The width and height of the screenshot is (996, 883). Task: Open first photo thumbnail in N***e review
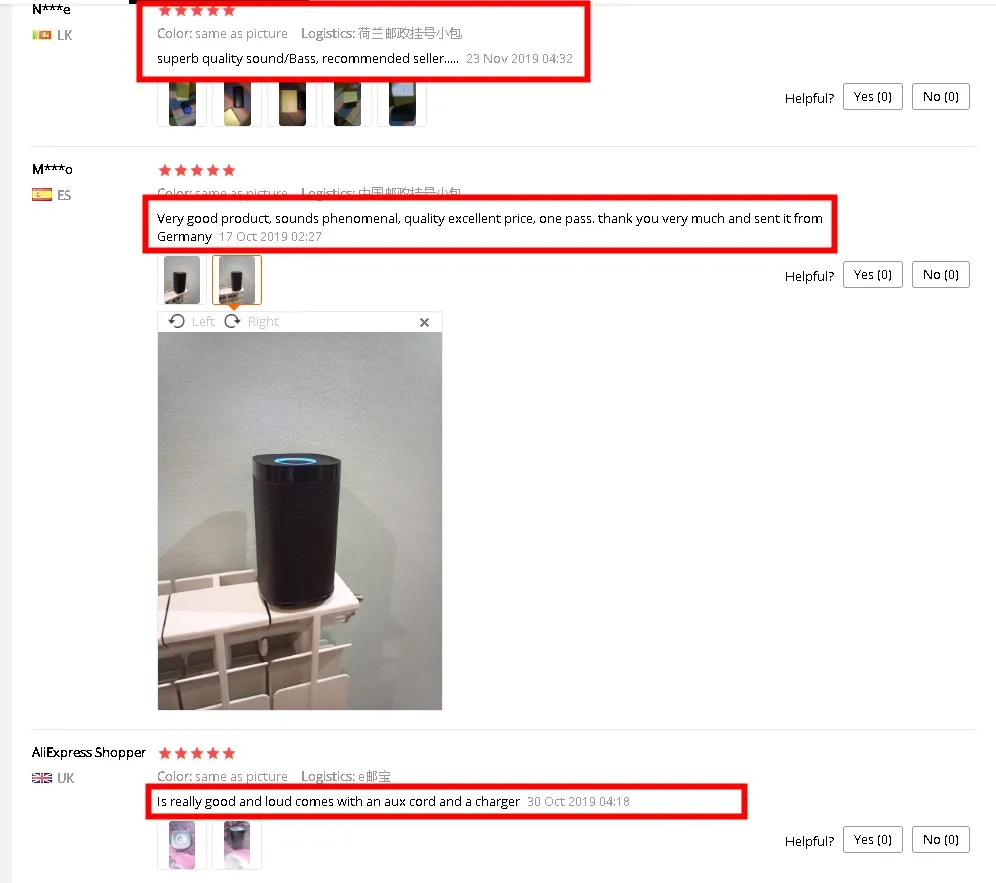point(182,104)
